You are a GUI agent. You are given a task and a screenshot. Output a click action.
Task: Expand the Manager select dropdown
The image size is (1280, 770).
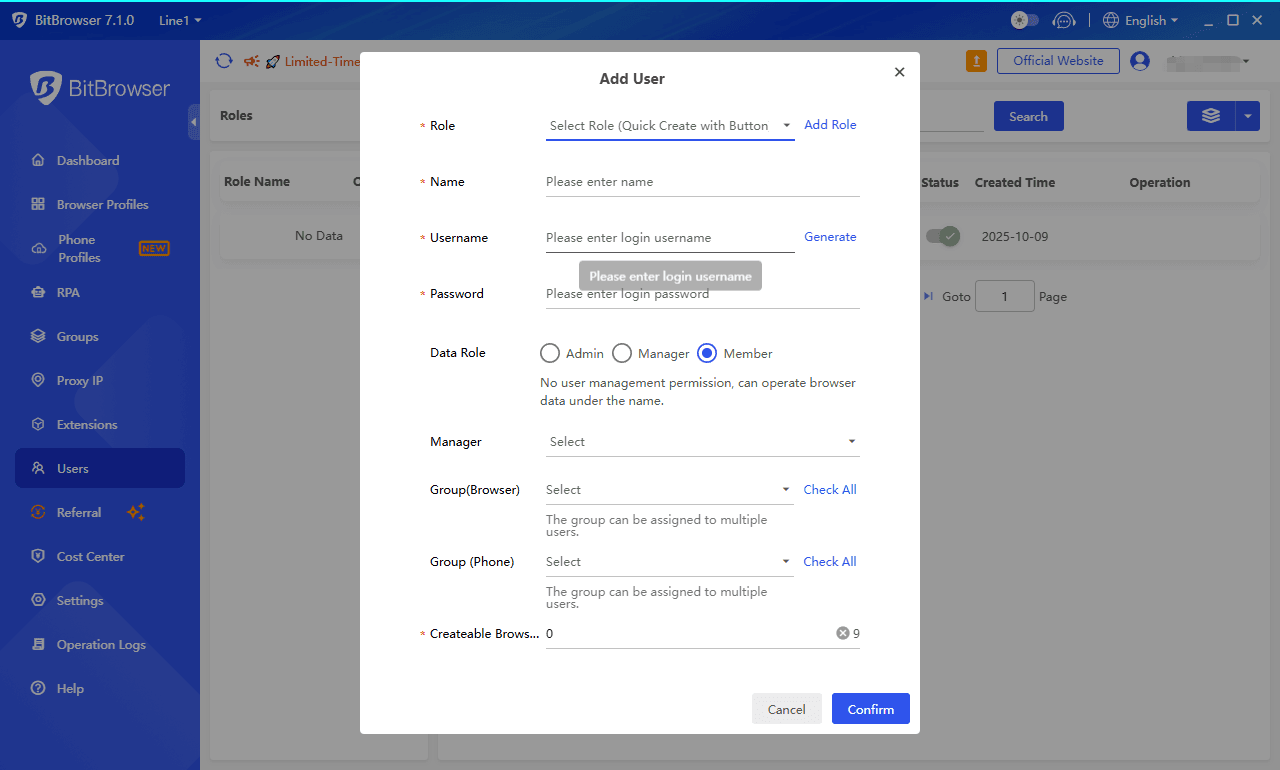702,441
